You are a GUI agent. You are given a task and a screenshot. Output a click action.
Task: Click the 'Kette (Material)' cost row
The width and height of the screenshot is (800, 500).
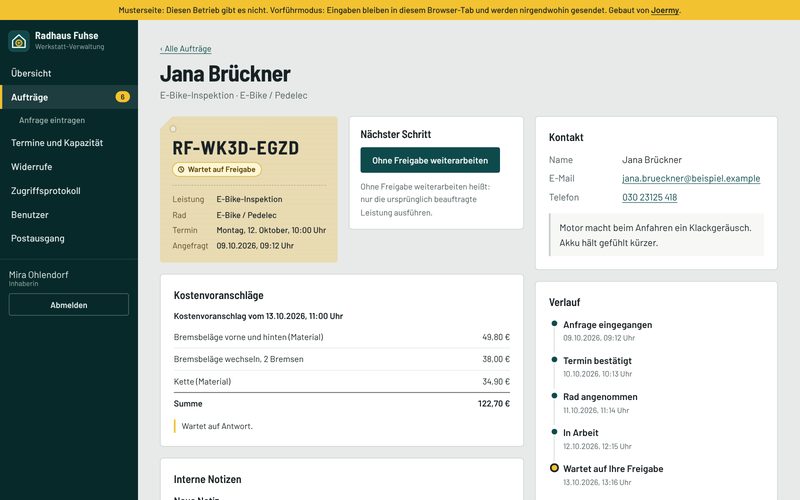pos(342,382)
